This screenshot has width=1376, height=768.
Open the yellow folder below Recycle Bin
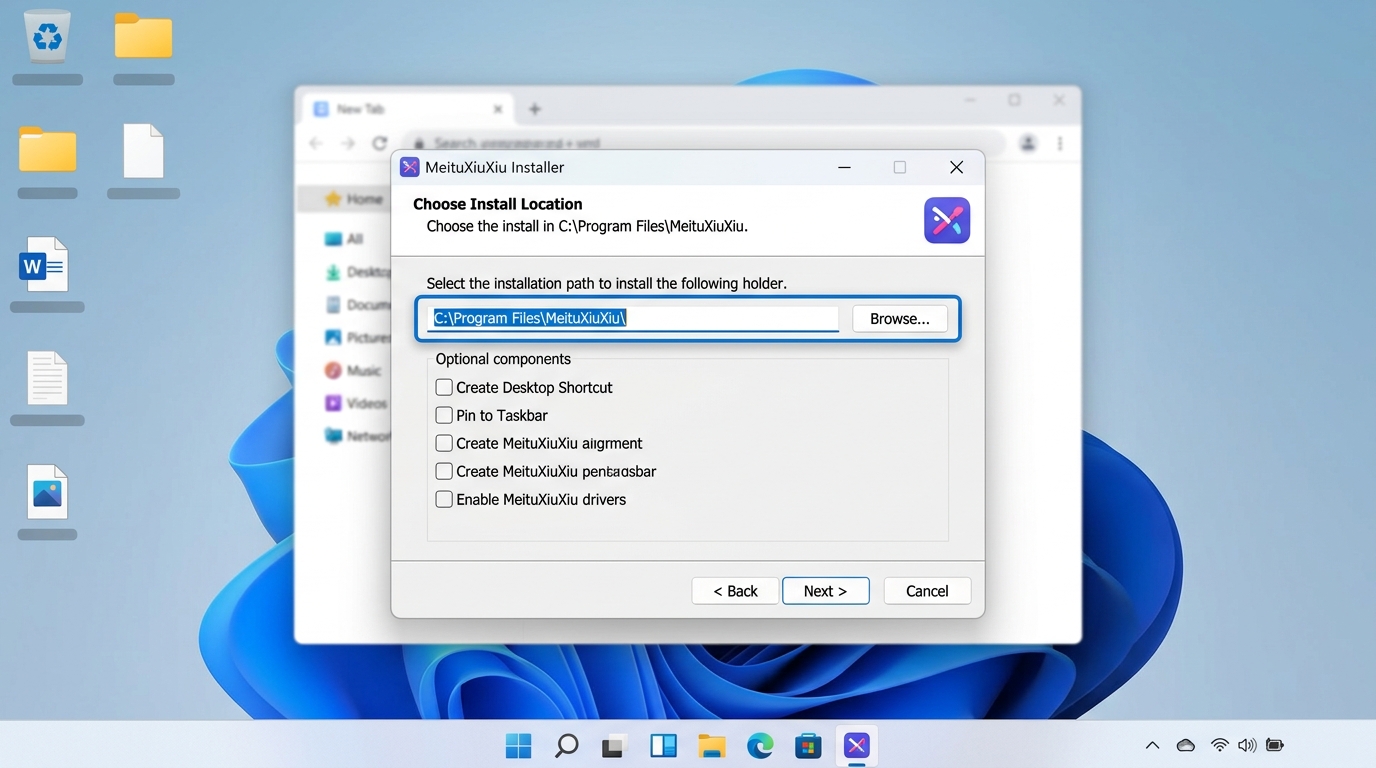(47, 150)
